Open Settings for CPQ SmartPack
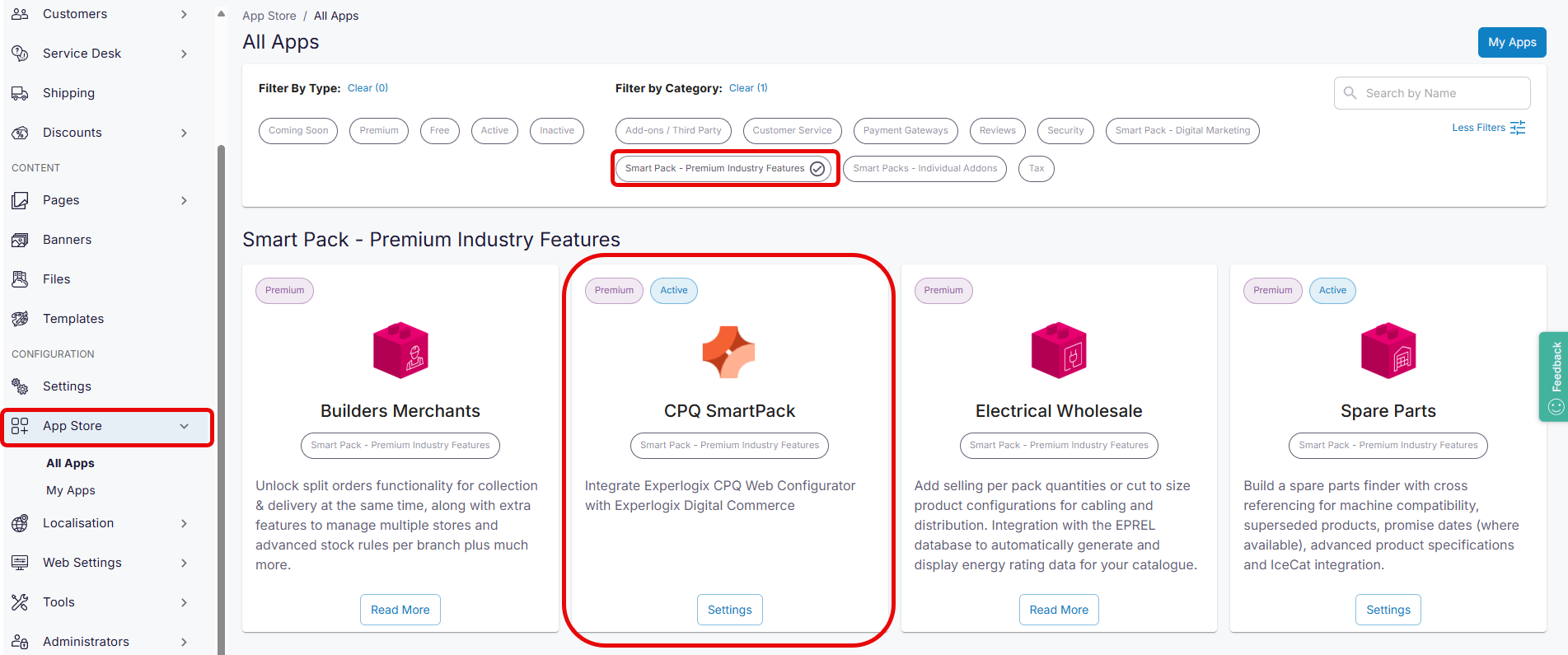 point(730,610)
